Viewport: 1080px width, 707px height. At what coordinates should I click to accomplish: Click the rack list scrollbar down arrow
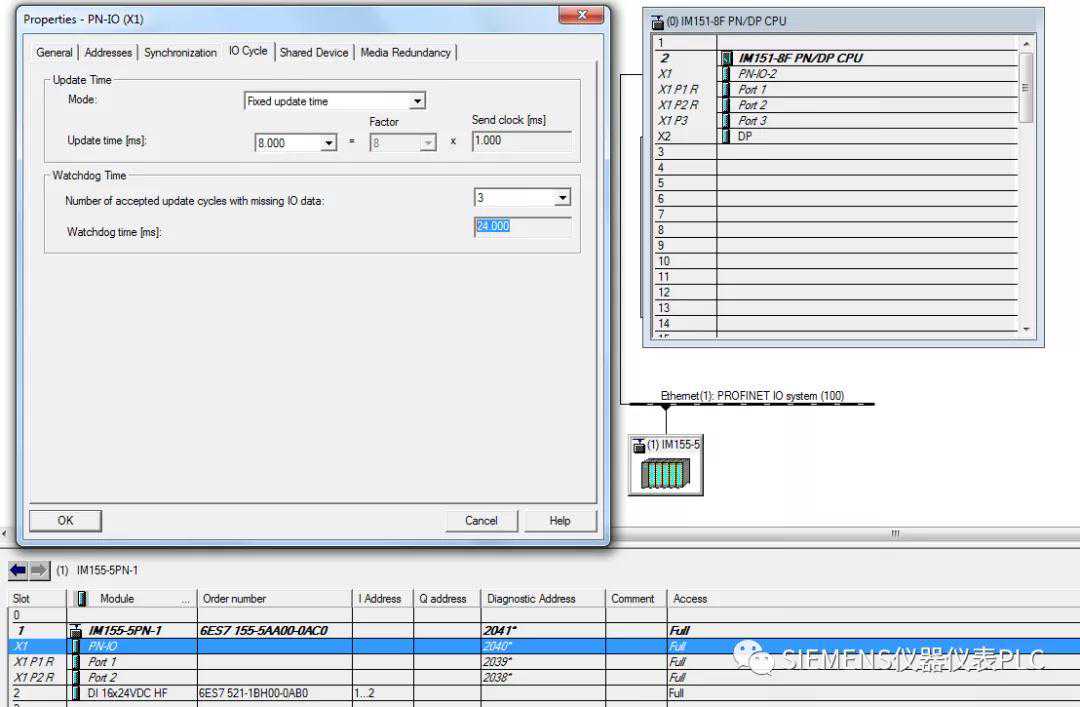coord(1025,329)
